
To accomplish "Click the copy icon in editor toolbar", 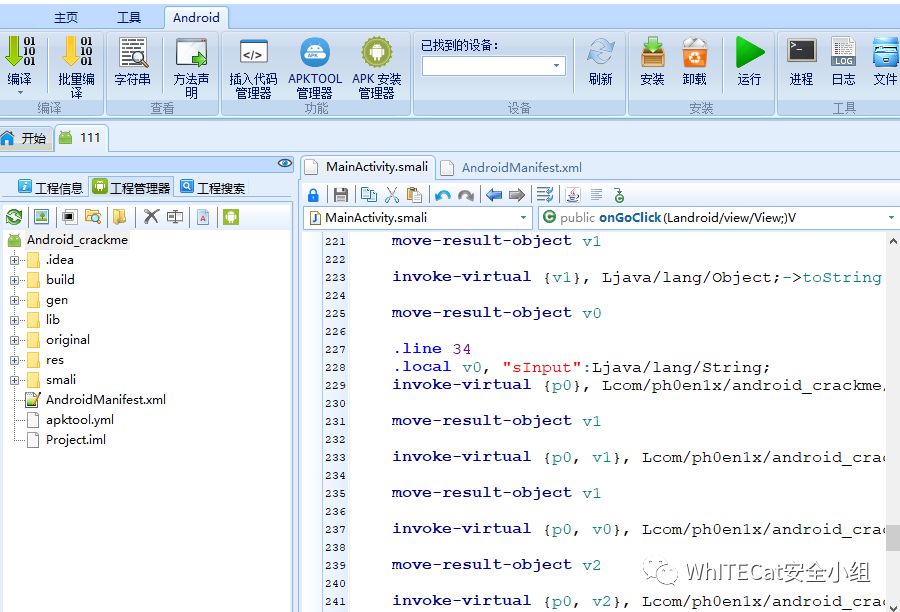I will coord(368,195).
